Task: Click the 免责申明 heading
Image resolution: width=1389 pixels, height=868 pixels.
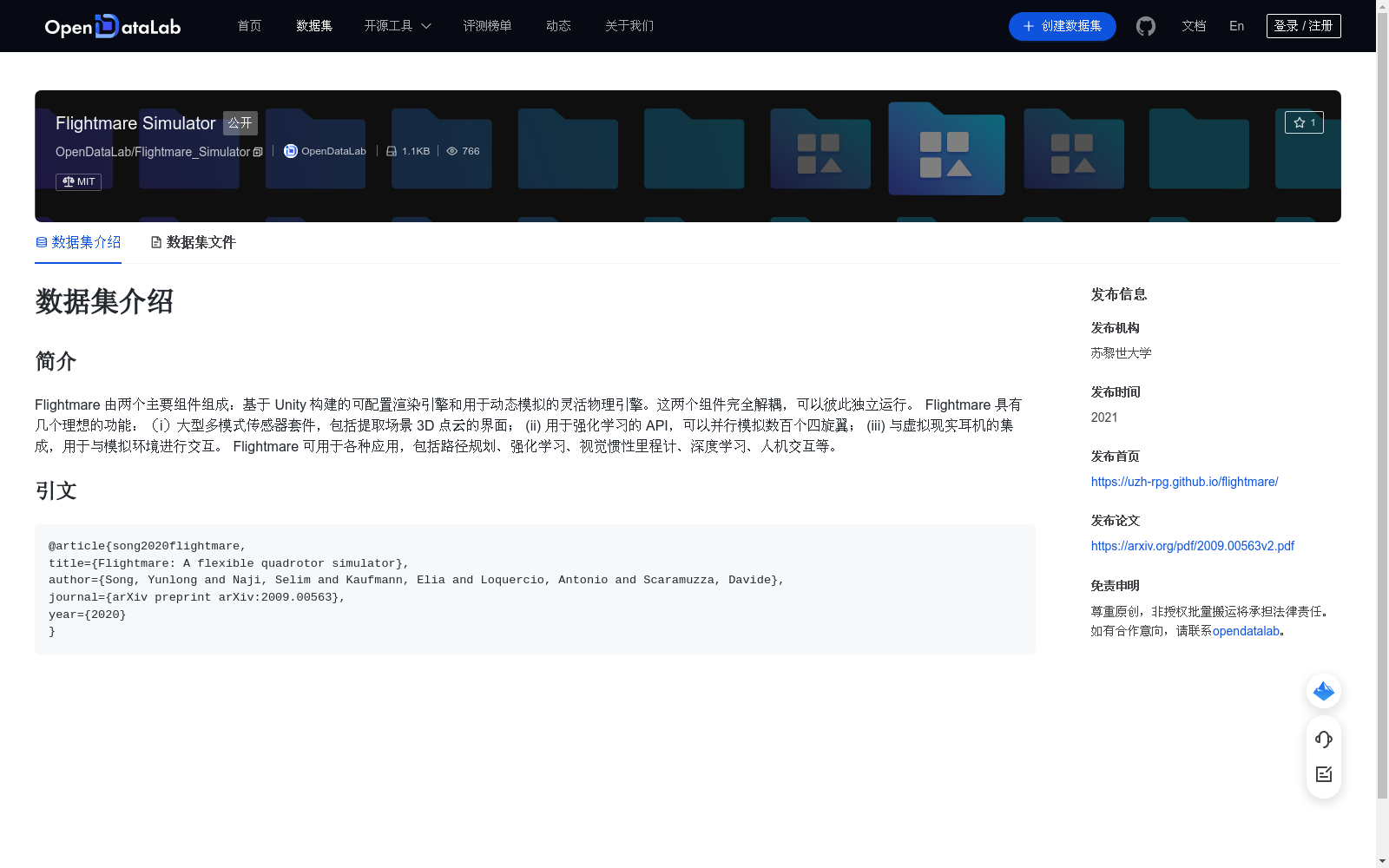Action: pyautogui.click(x=1115, y=586)
